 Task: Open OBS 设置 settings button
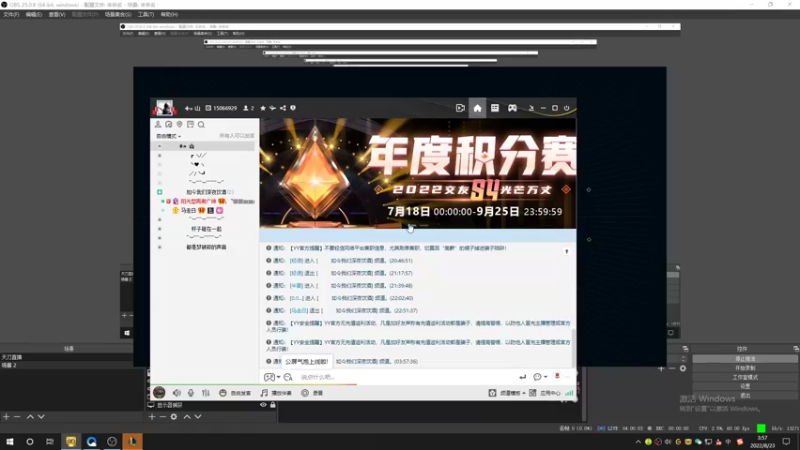pos(745,387)
